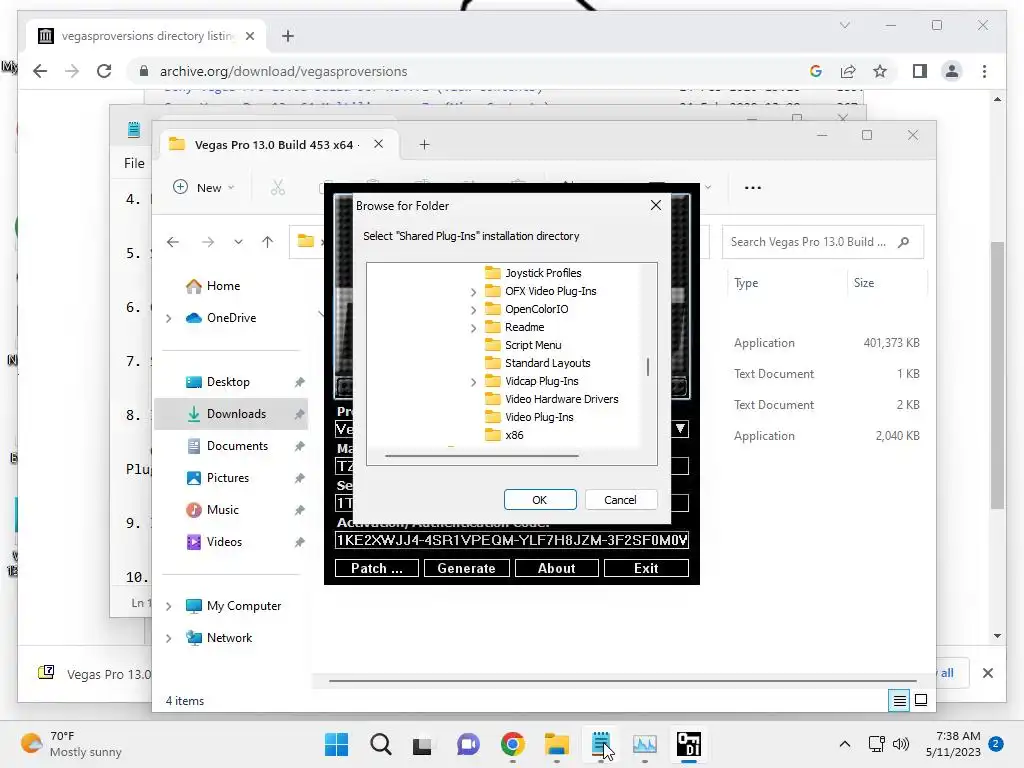Image resolution: width=1024 pixels, height=768 pixels.
Task: Click the Patch button in keygen
Action: coord(377,568)
